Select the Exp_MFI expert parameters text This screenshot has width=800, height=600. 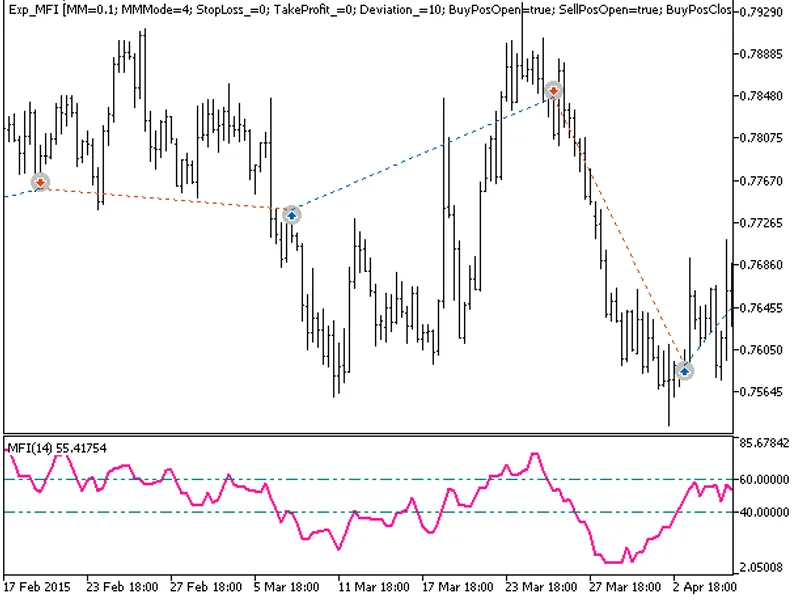point(370,10)
